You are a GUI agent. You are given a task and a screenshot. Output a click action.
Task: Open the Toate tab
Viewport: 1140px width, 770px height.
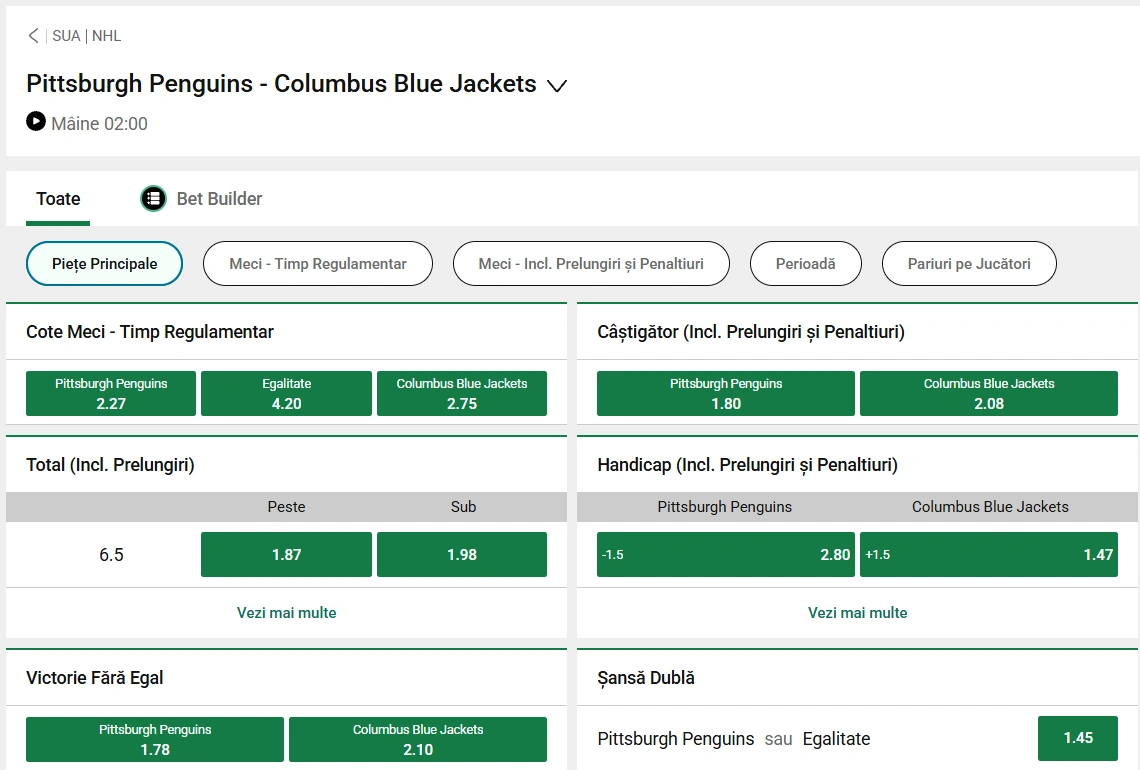[58, 199]
